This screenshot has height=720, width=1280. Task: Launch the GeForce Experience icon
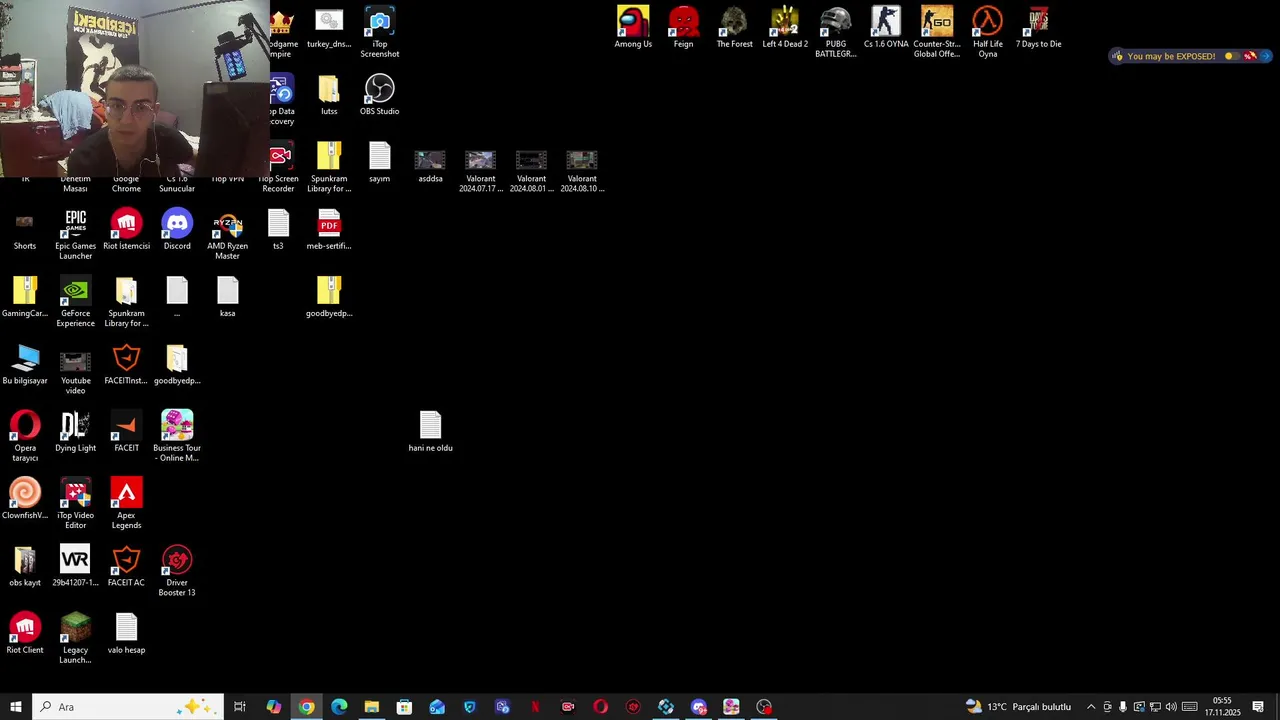coord(76,301)
